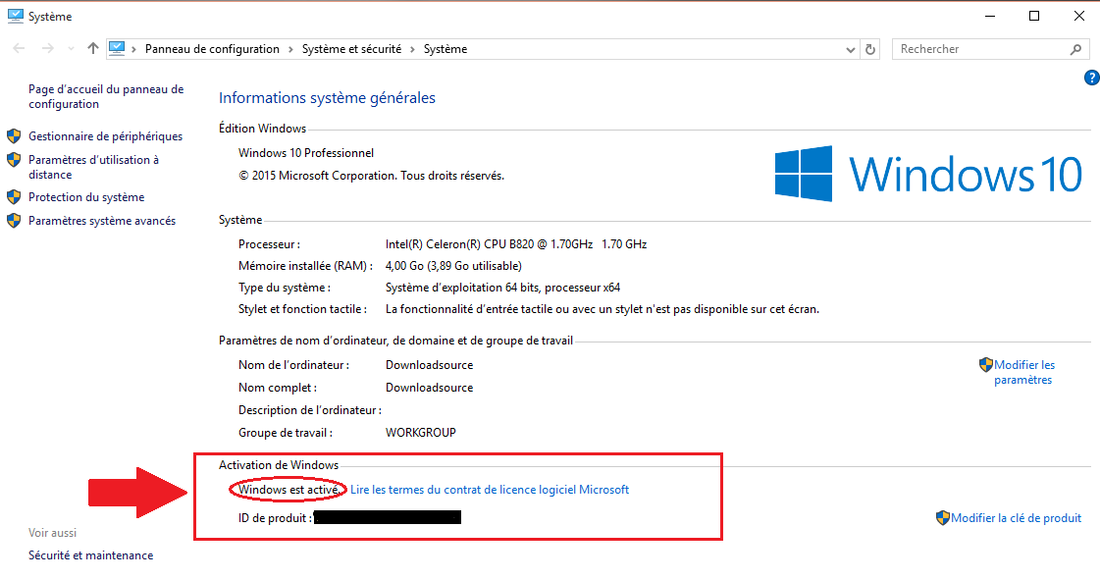Select Système d'exploitation 64 bits value
Image resolution: width=1100 pixels, height=580 pixels.
[x=502, y=288]
